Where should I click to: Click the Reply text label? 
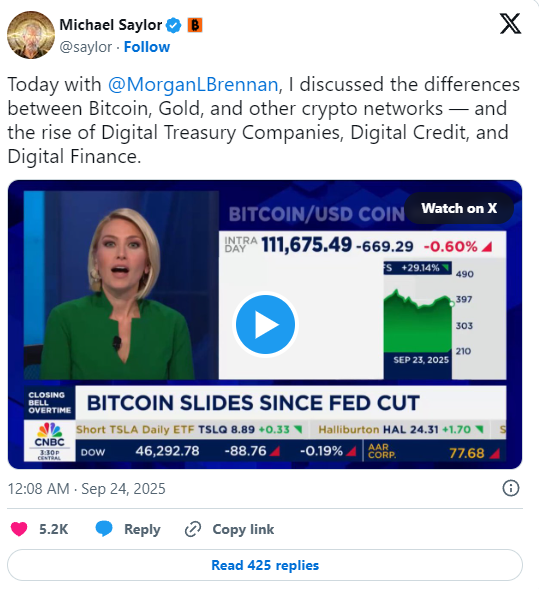tap(142, 529)
